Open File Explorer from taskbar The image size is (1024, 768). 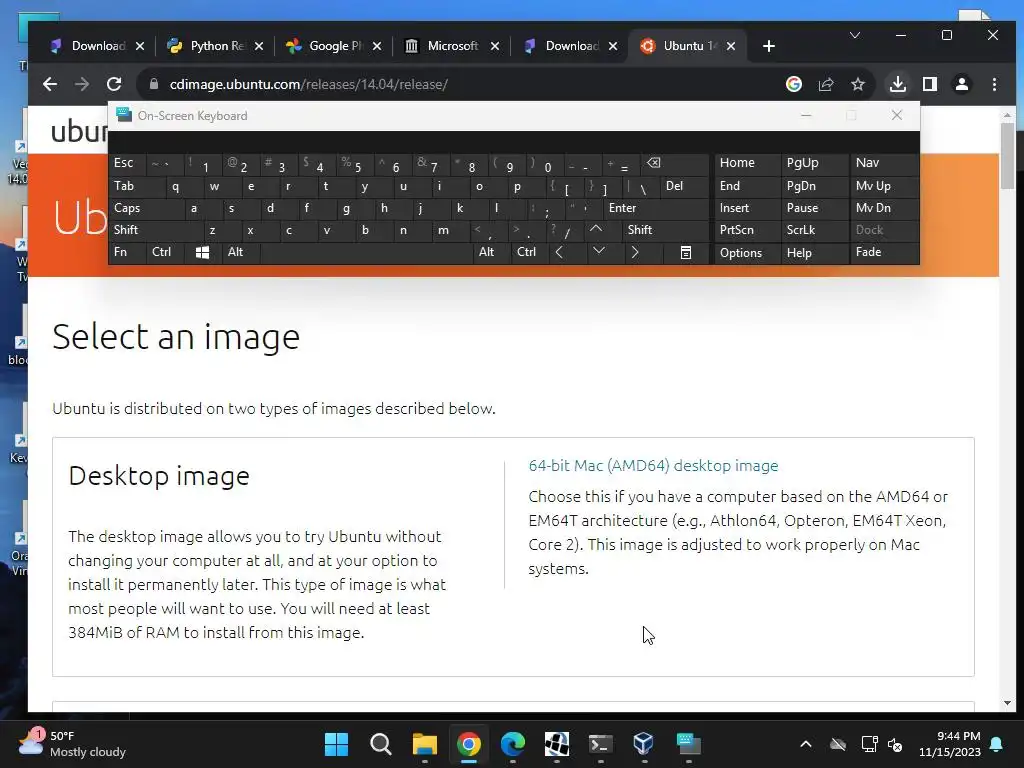pos(424,744)
